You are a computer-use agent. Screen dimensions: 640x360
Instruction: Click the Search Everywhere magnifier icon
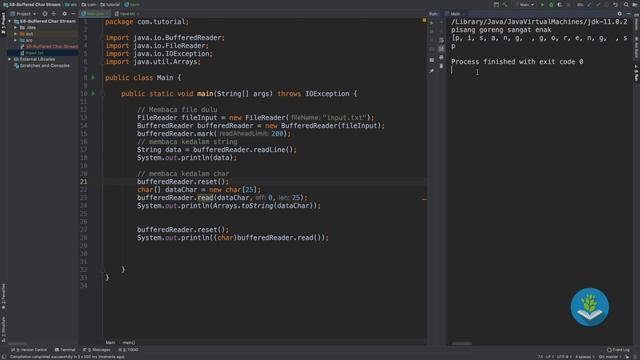click(626, 4)
